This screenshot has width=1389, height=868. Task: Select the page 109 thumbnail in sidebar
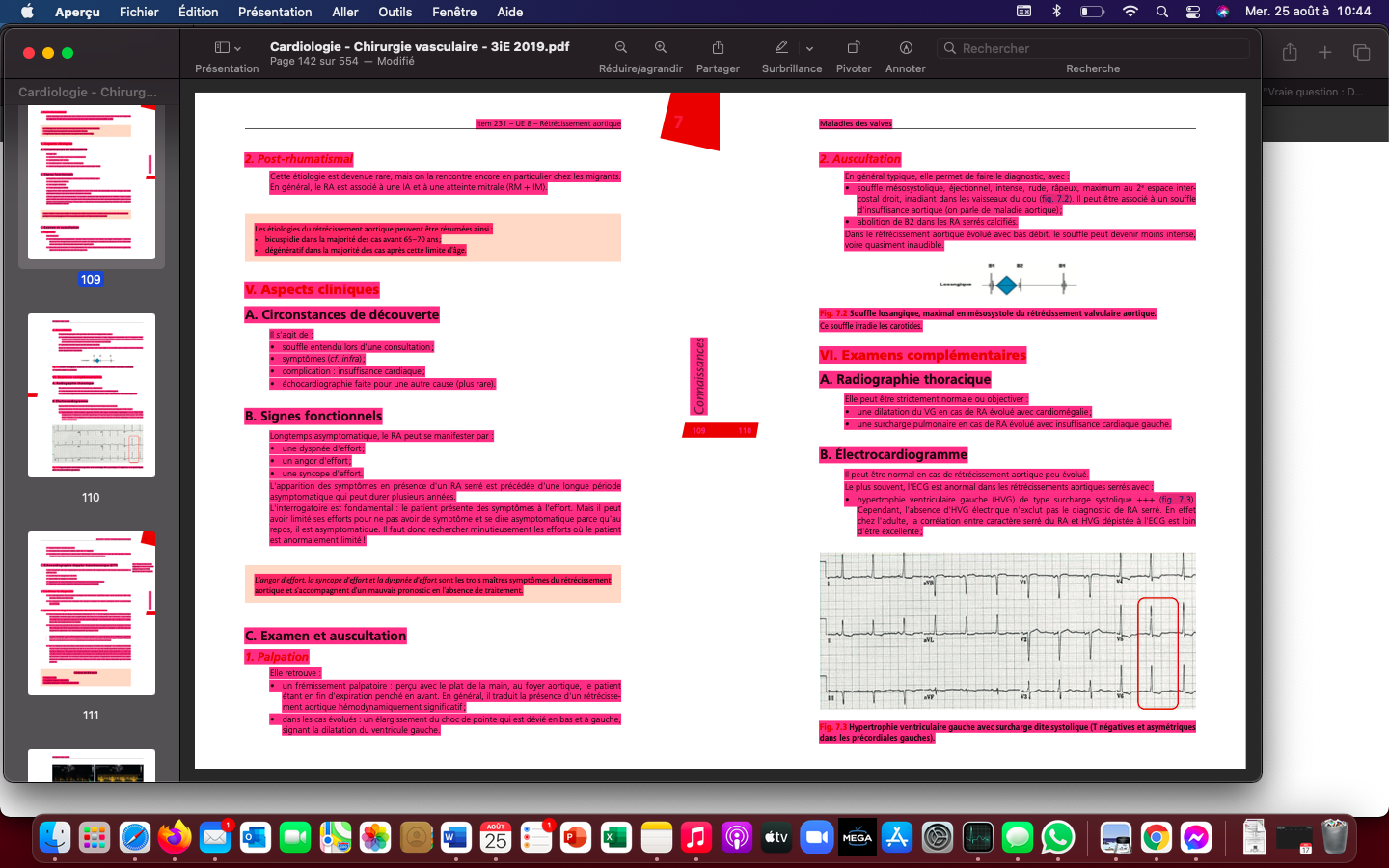point(92,182)
